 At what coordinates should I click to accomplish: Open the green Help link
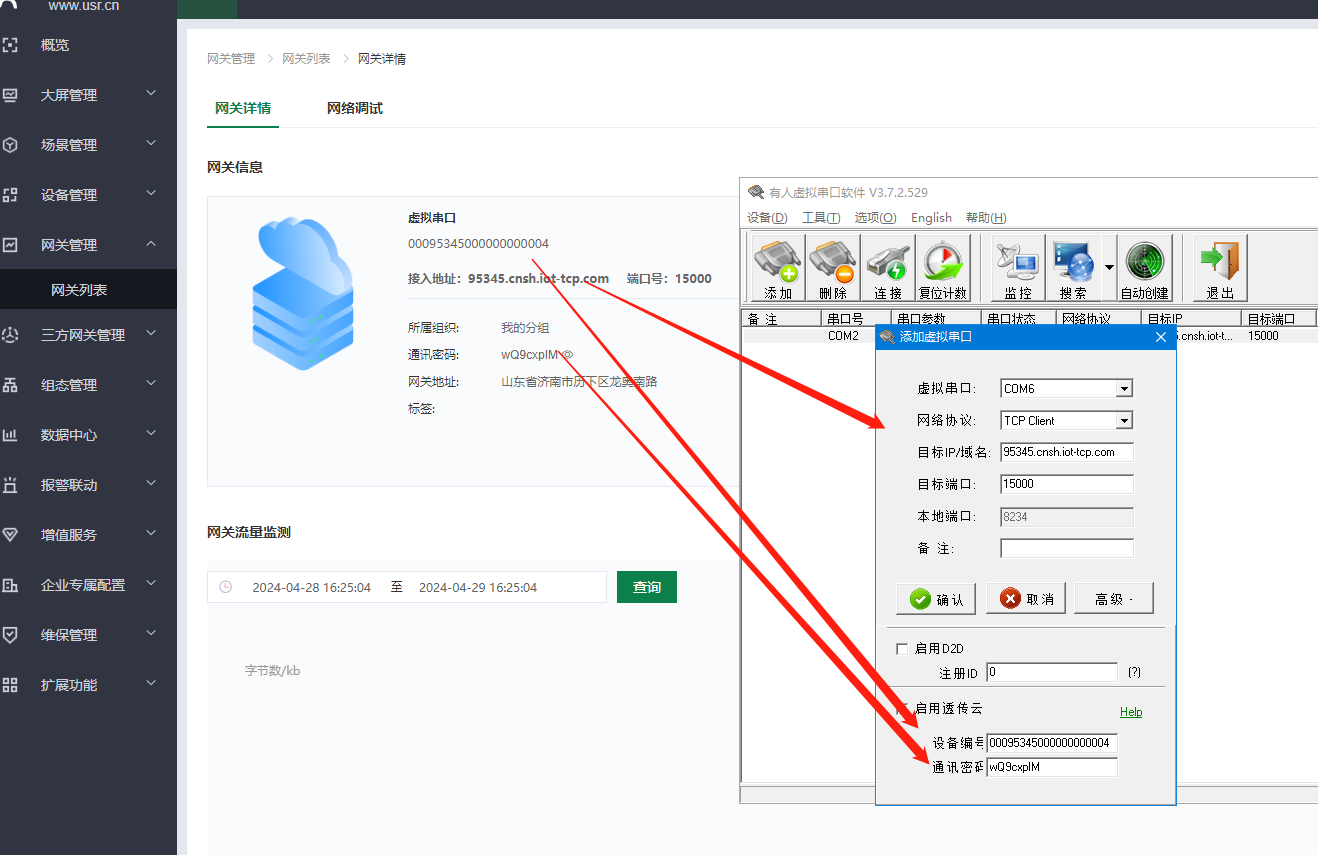(x=1131, y=712)
